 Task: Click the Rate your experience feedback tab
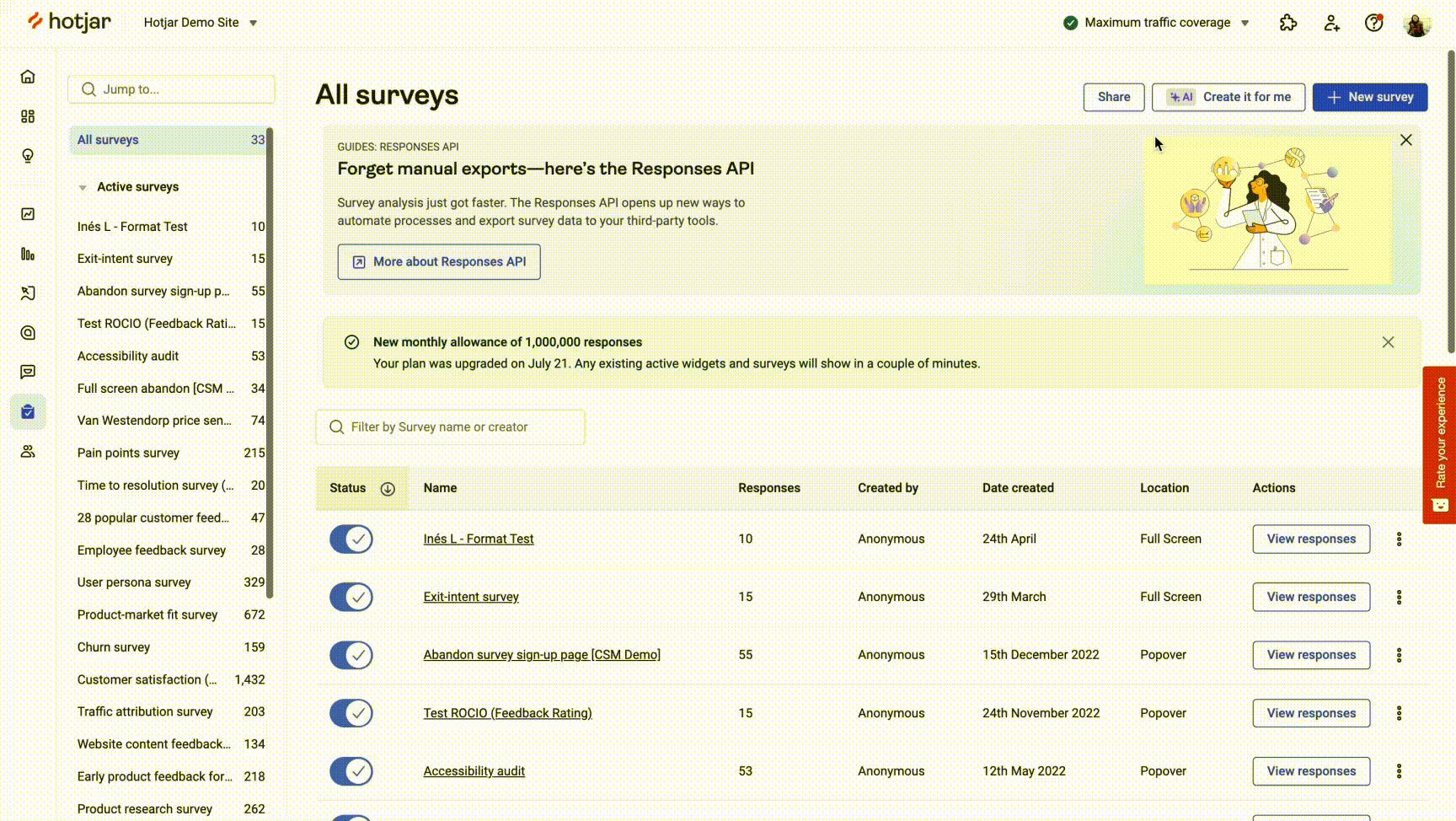[1439, 444]
